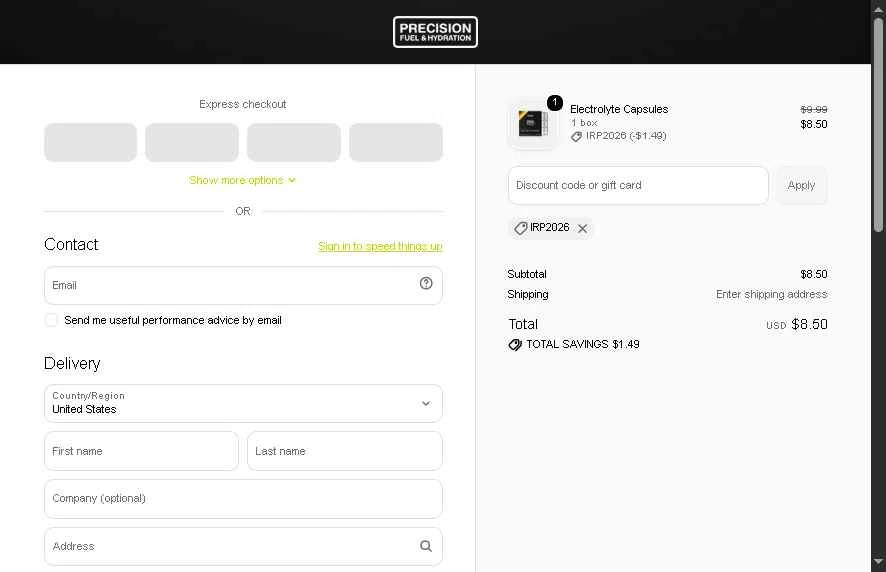Click the Electrolyte Capsules product name
The width and height of the screenshot is (886, 572).
click(x=619, y=109)
